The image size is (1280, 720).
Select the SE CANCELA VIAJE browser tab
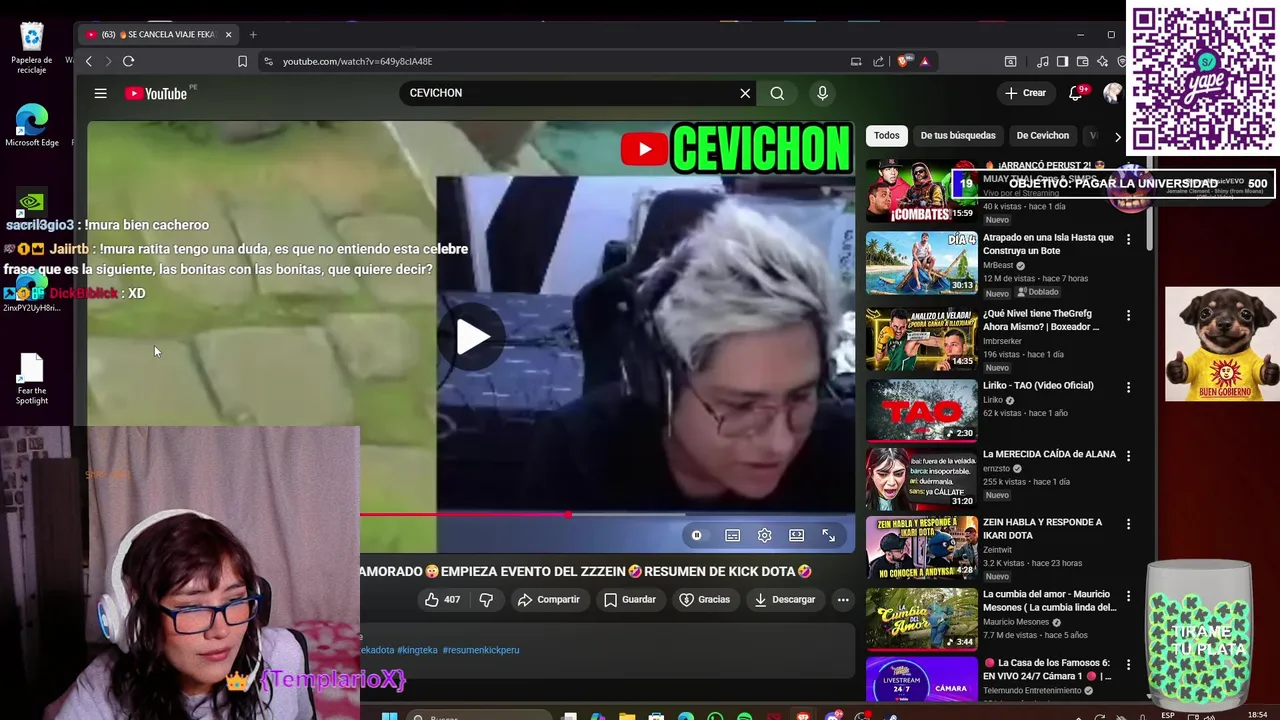pyautogui.click(x=158, y=35)
